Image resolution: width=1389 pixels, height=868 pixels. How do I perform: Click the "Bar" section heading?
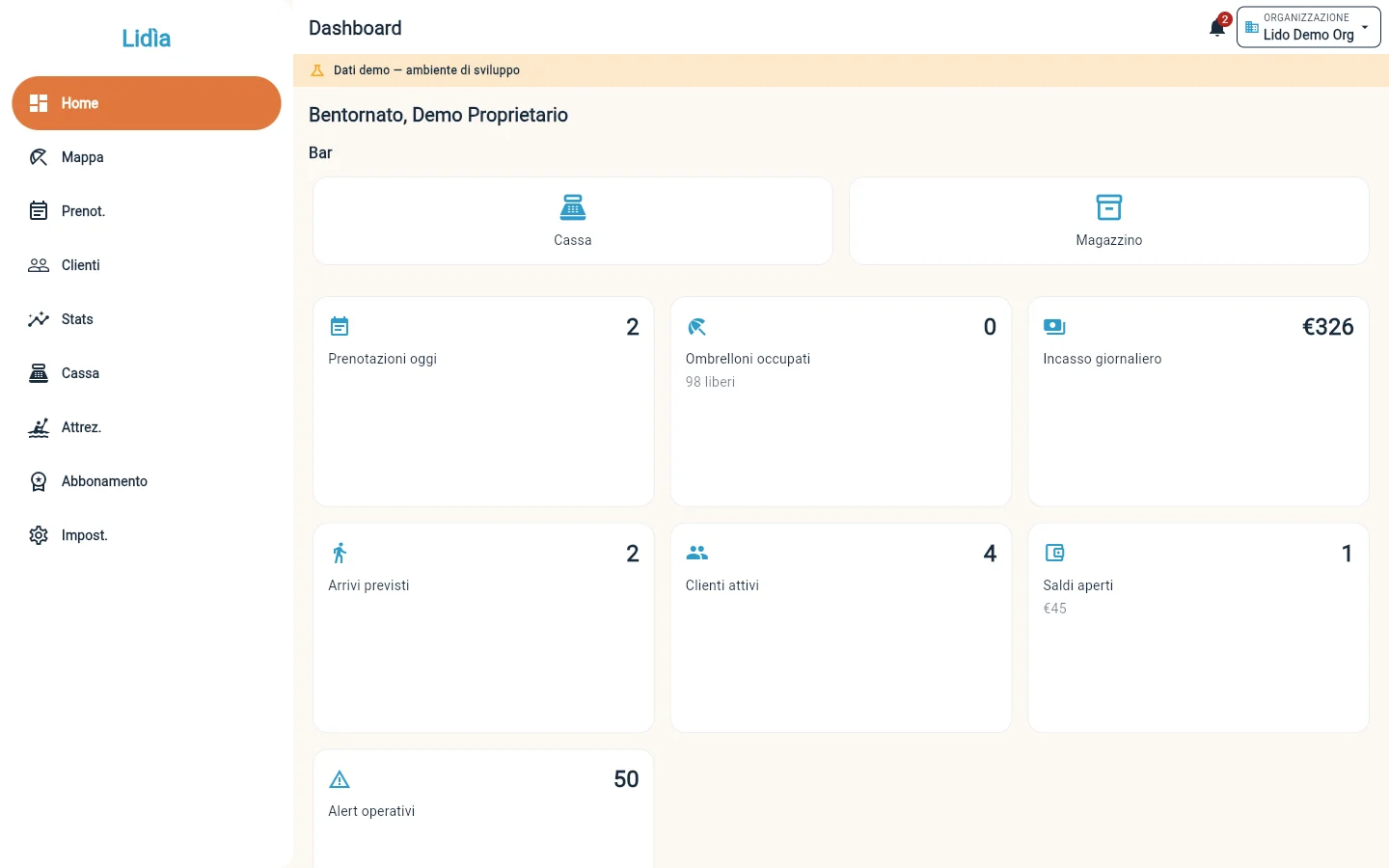point(320,152)
